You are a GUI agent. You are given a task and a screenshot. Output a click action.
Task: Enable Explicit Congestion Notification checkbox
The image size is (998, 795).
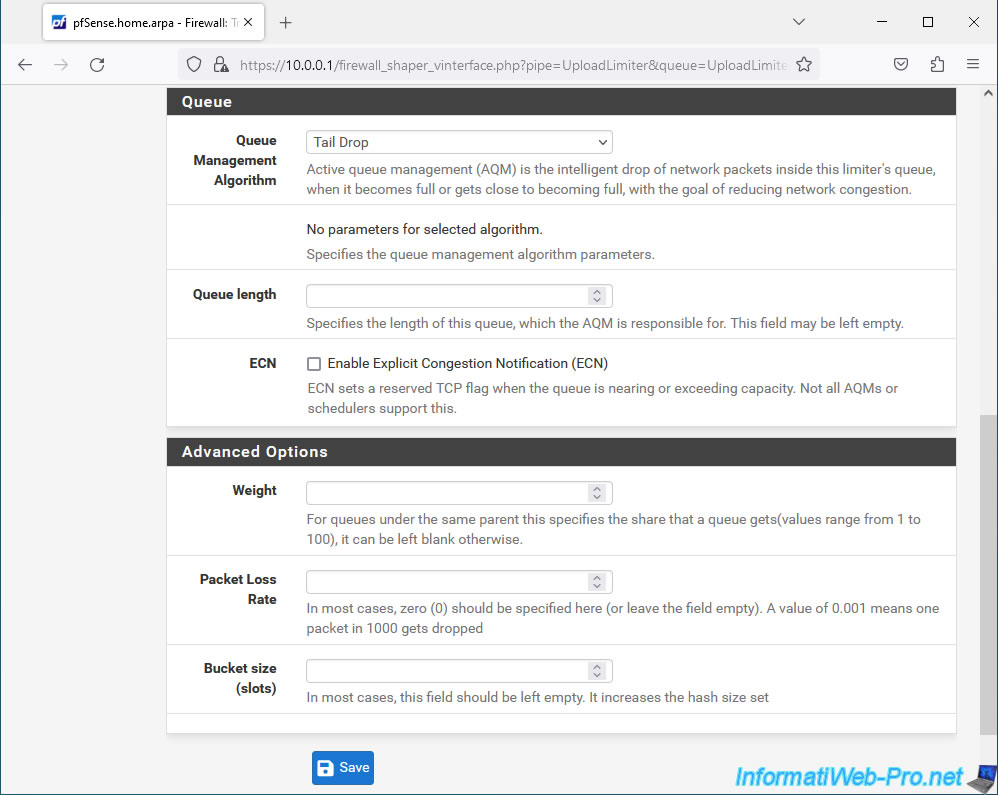[x=314, y=363]
